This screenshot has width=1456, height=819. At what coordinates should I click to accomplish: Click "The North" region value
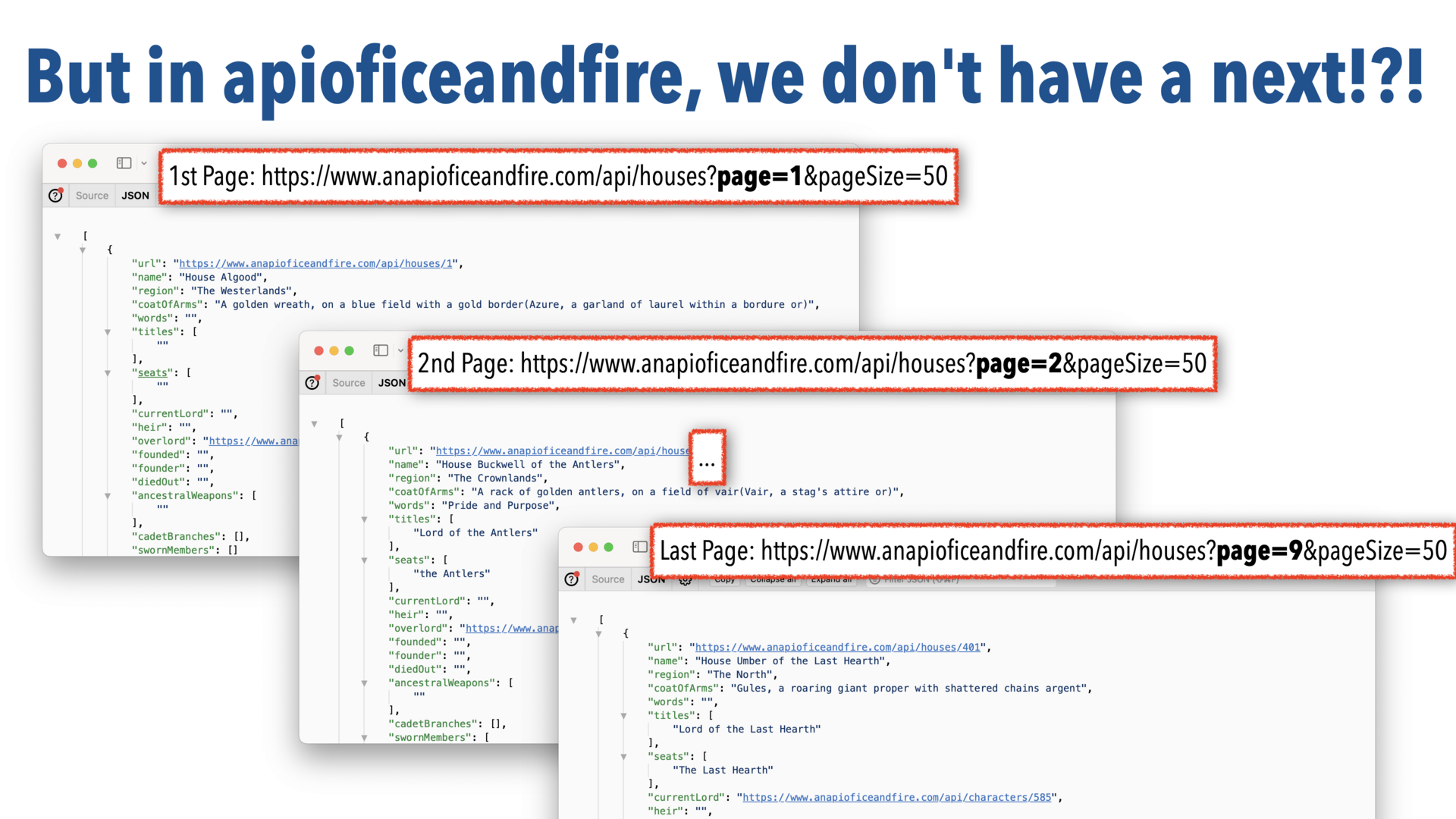(742, 675)
